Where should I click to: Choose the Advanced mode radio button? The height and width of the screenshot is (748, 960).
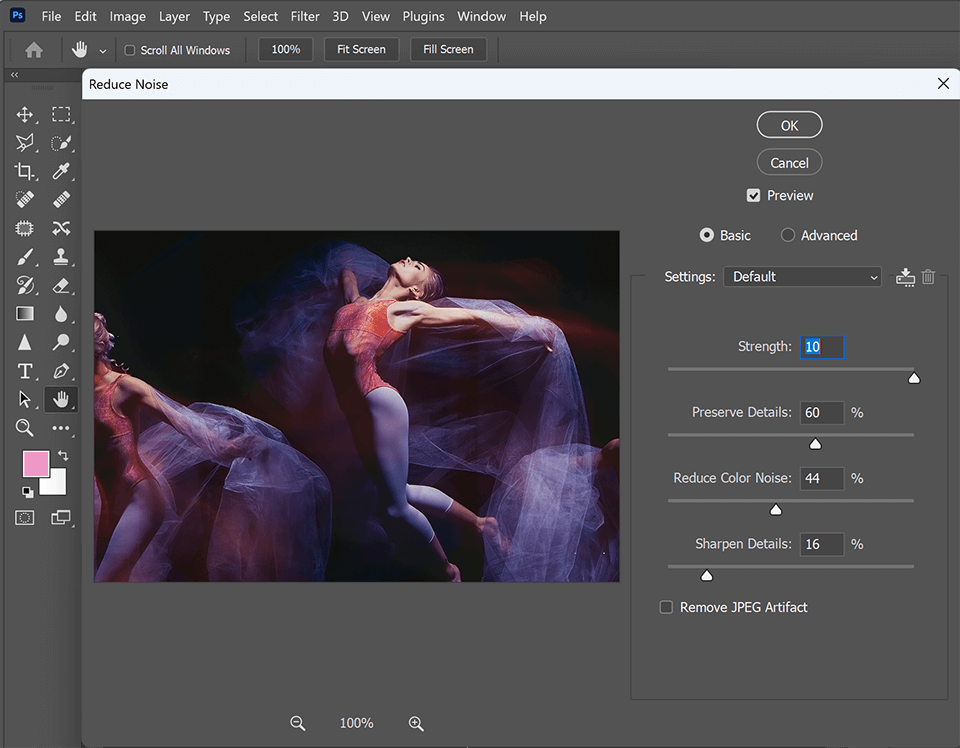[788, 235]
